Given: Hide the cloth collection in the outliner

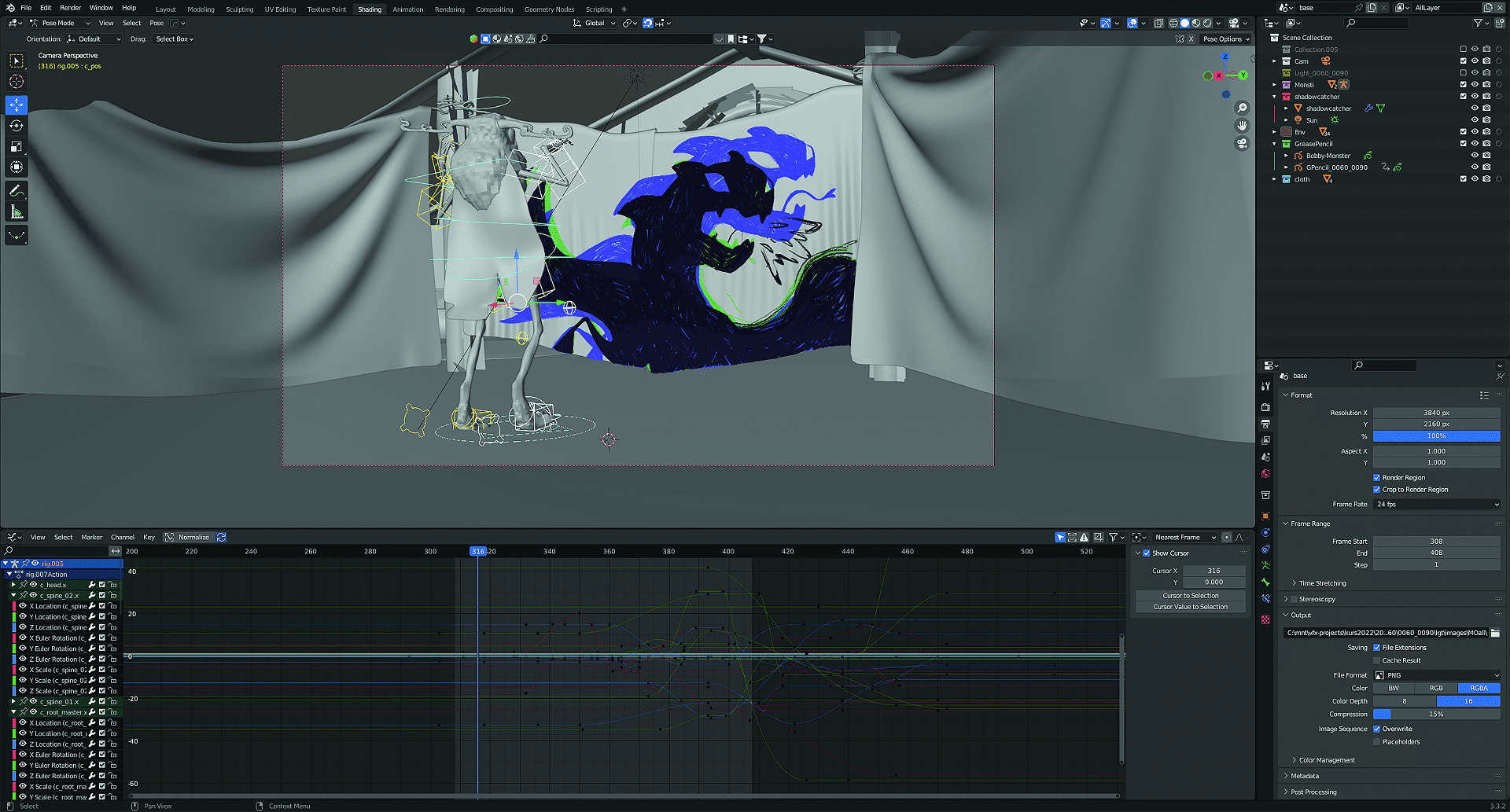Looking at the screenshot, I should [1475, 178].
